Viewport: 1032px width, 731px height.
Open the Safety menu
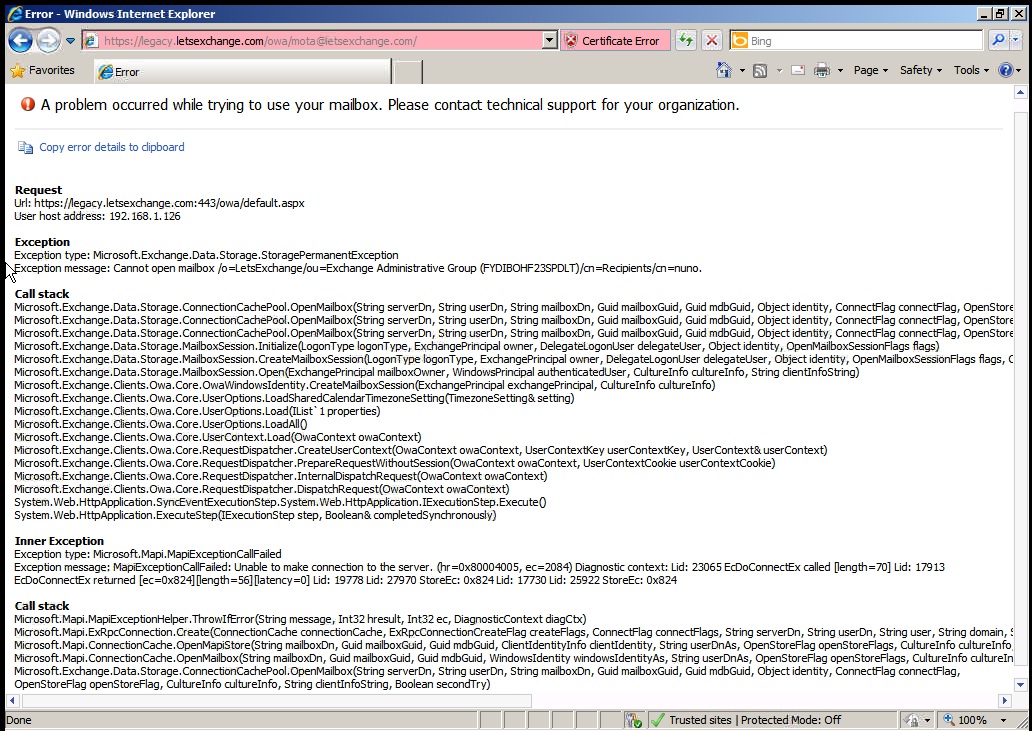point(921,70)
